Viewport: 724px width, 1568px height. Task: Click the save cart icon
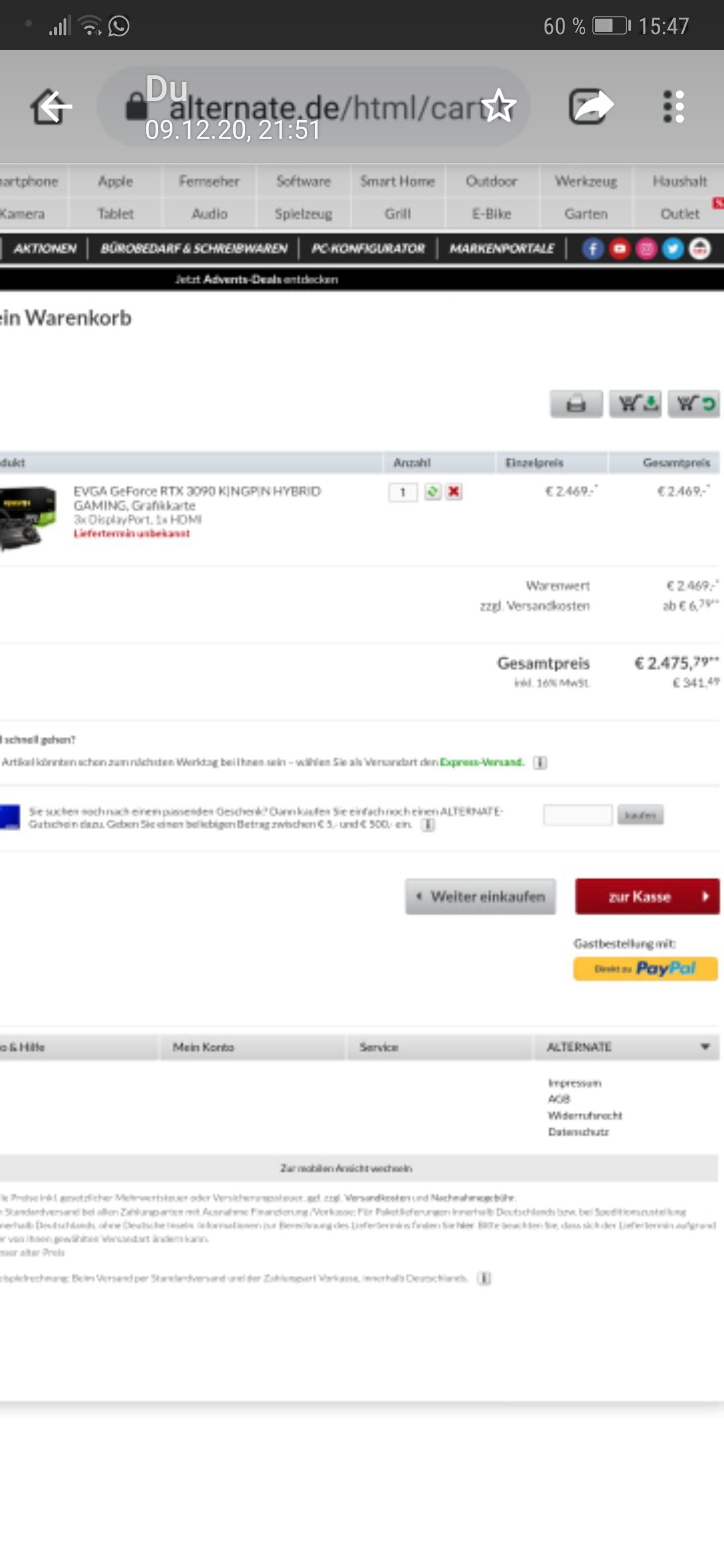635,404
